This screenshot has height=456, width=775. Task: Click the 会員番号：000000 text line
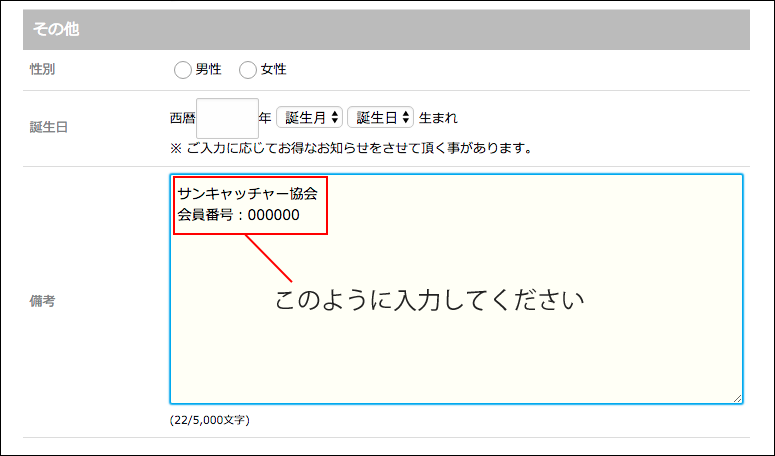point(238,215)
